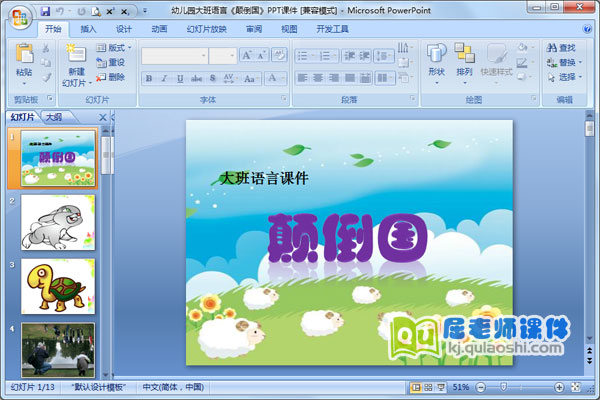Customize Quick Access Toolbar dropdown arrow
Image resolution: width=600 pixels, height=400 pixels.
[x=145, y=11]
